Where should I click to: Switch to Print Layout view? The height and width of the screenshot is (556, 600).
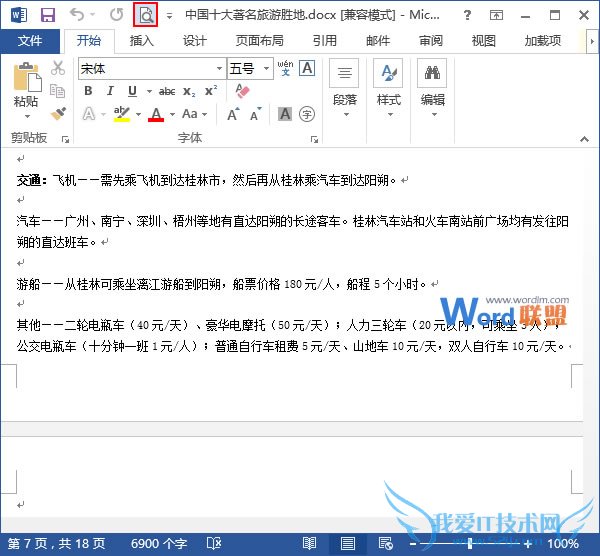(x=347, y=543)
